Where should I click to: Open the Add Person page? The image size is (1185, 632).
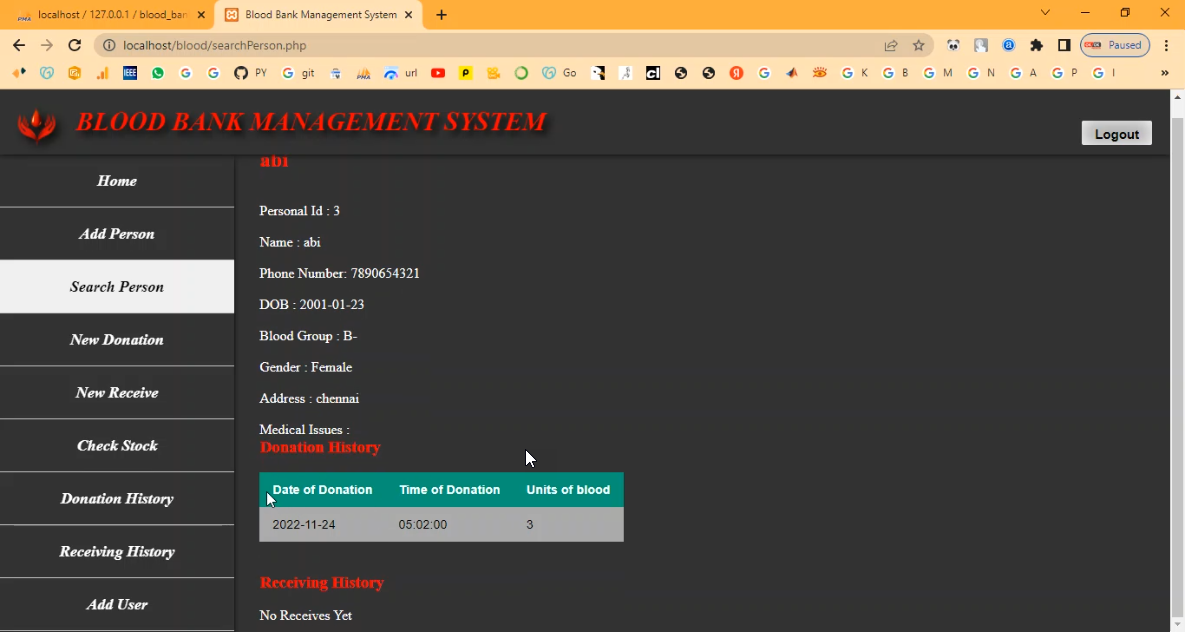pyautogui.click(x=117, y=234)
